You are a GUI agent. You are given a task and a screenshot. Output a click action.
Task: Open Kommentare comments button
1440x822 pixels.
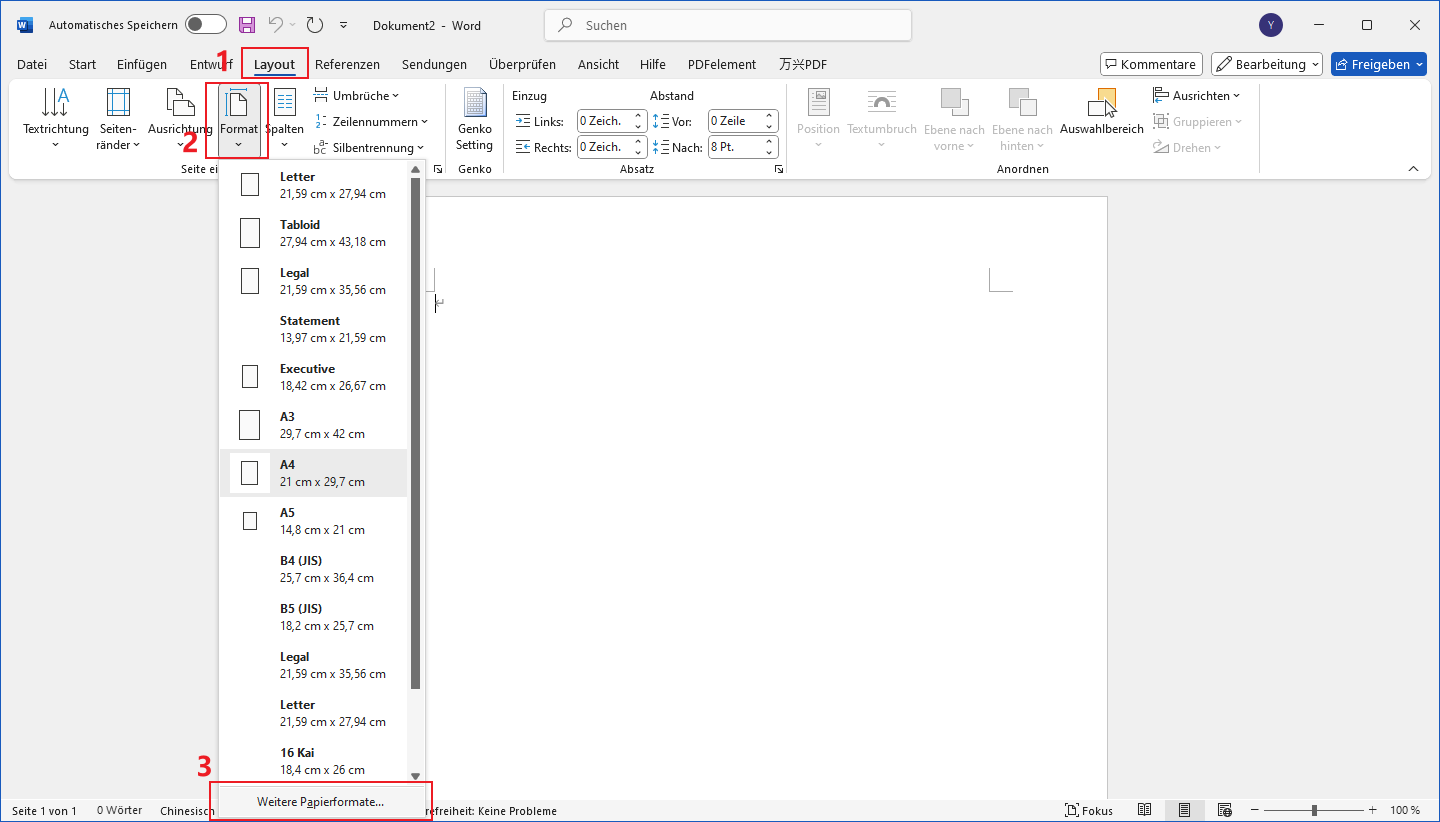point(1150,64)
